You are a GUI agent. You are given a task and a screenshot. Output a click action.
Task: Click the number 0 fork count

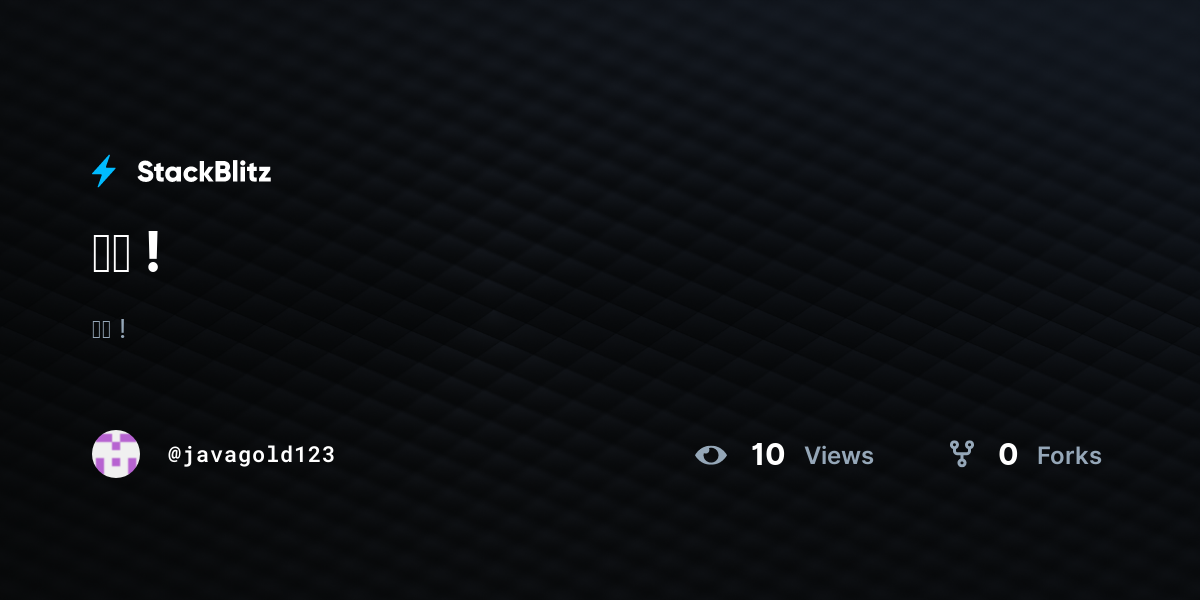(x=1008, y=455)
